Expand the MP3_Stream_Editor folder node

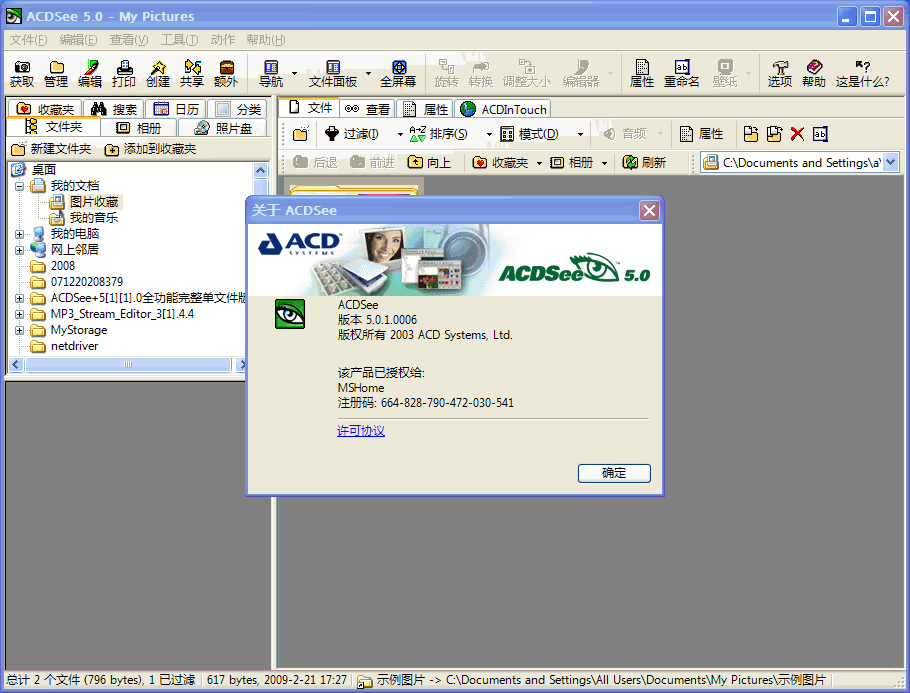pyautogui.click(x=19, y=315)
